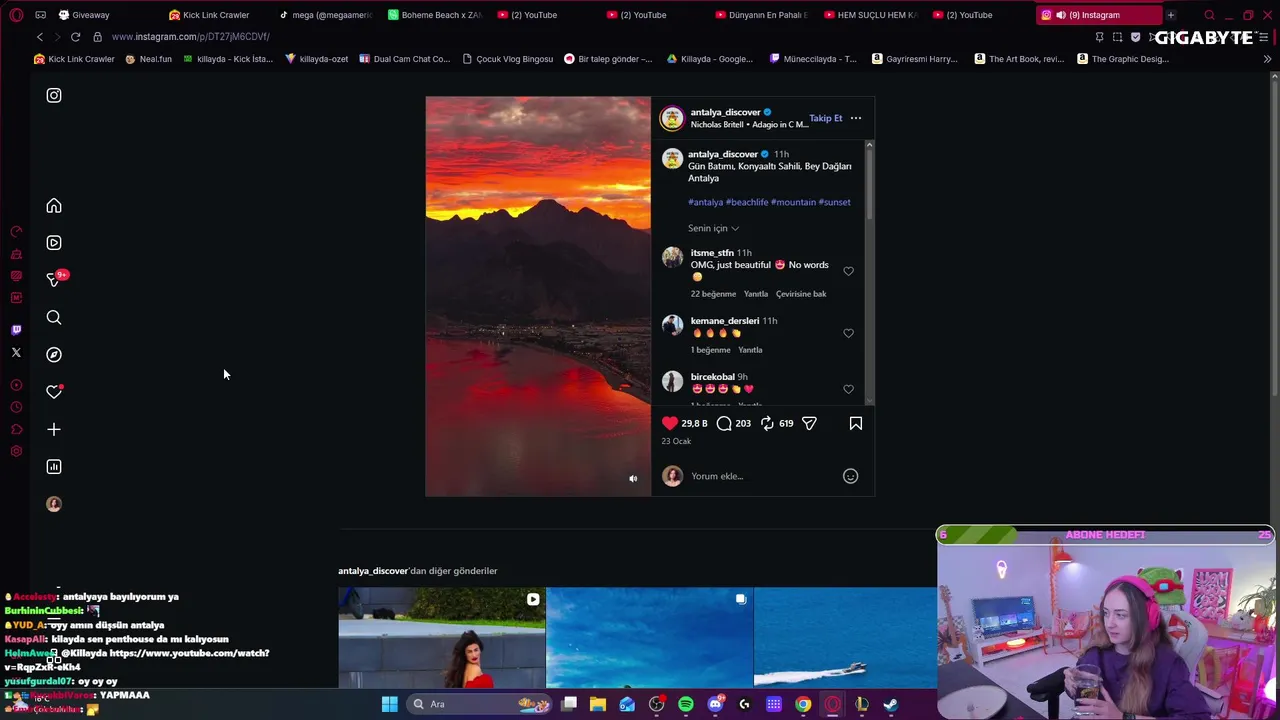Open Instagram Explore compass icon
The height and width of the screenshot is (720, 1280).
(x=54, y=355)
